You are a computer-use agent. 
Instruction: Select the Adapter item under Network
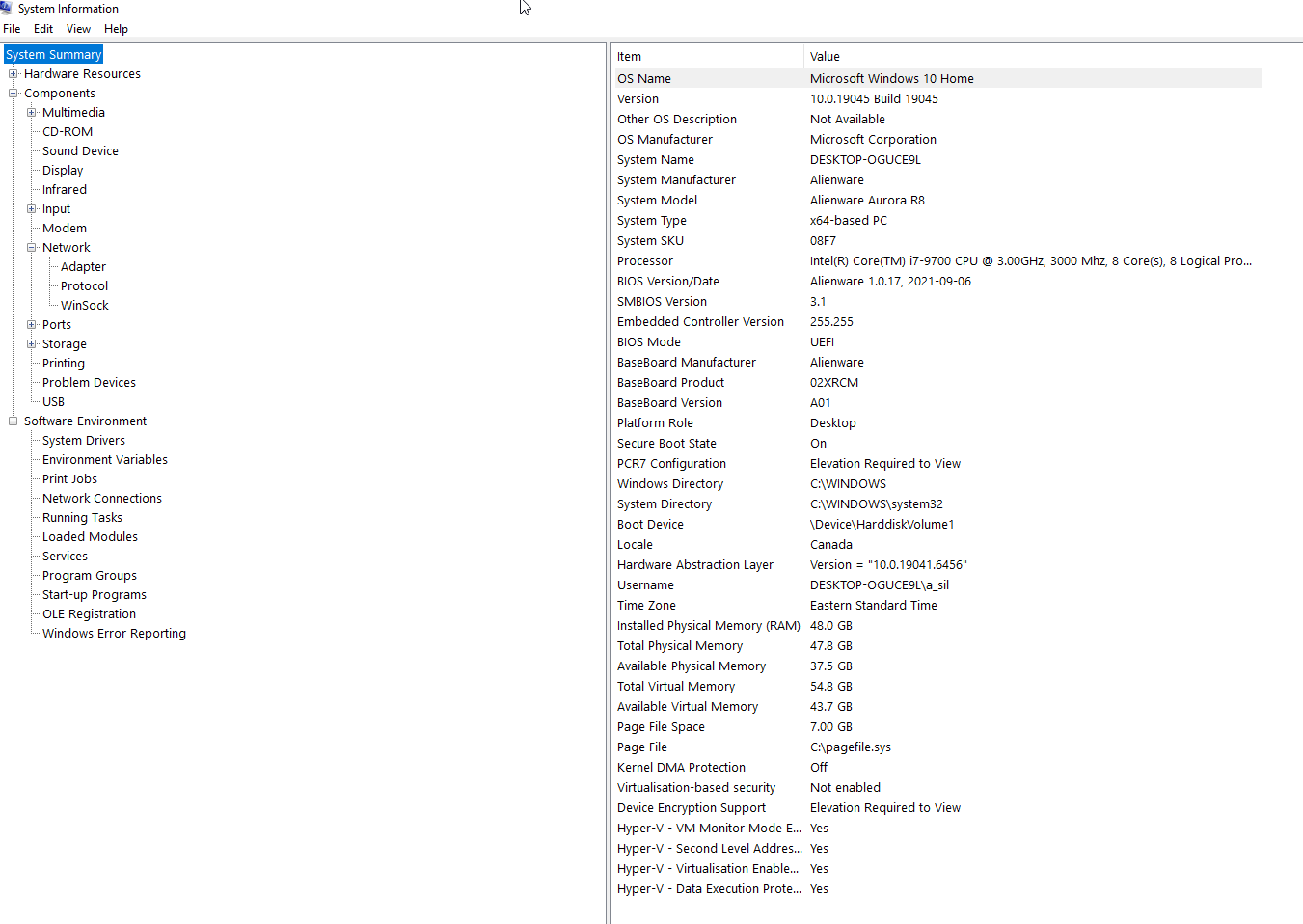click(83, 267)
